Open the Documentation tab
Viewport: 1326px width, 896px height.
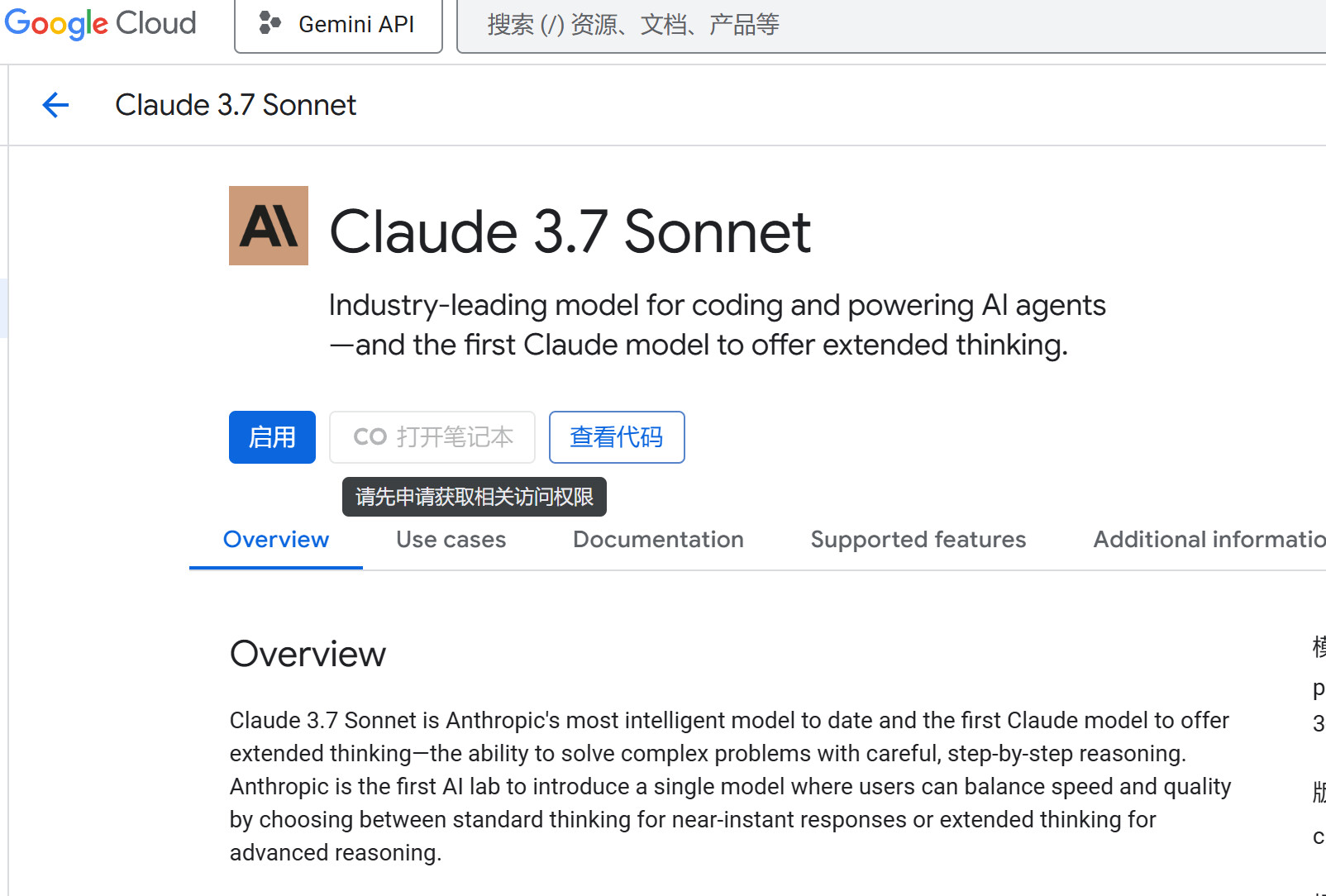tap(658, 540)
